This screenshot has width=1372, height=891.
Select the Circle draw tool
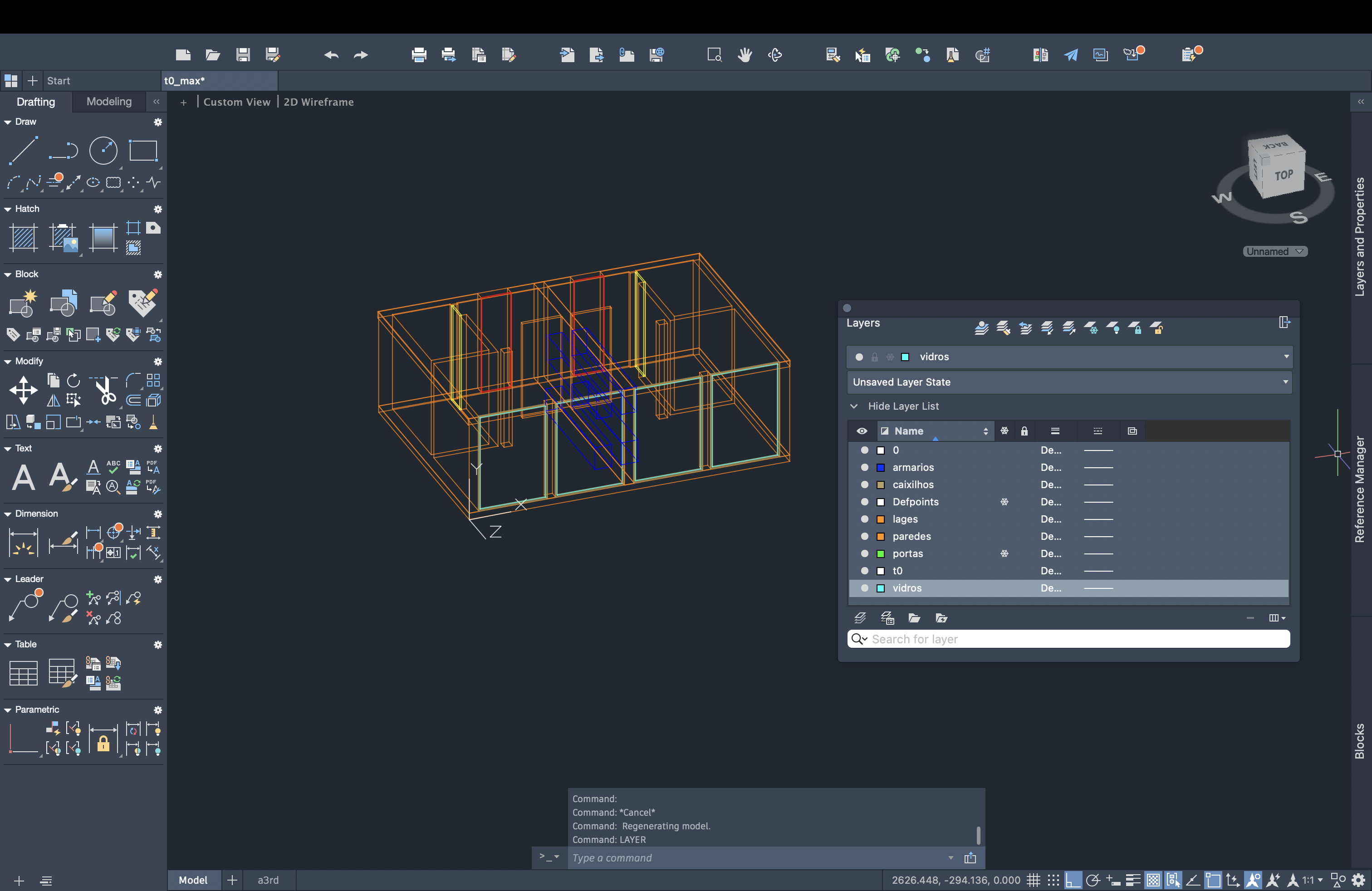103,151
